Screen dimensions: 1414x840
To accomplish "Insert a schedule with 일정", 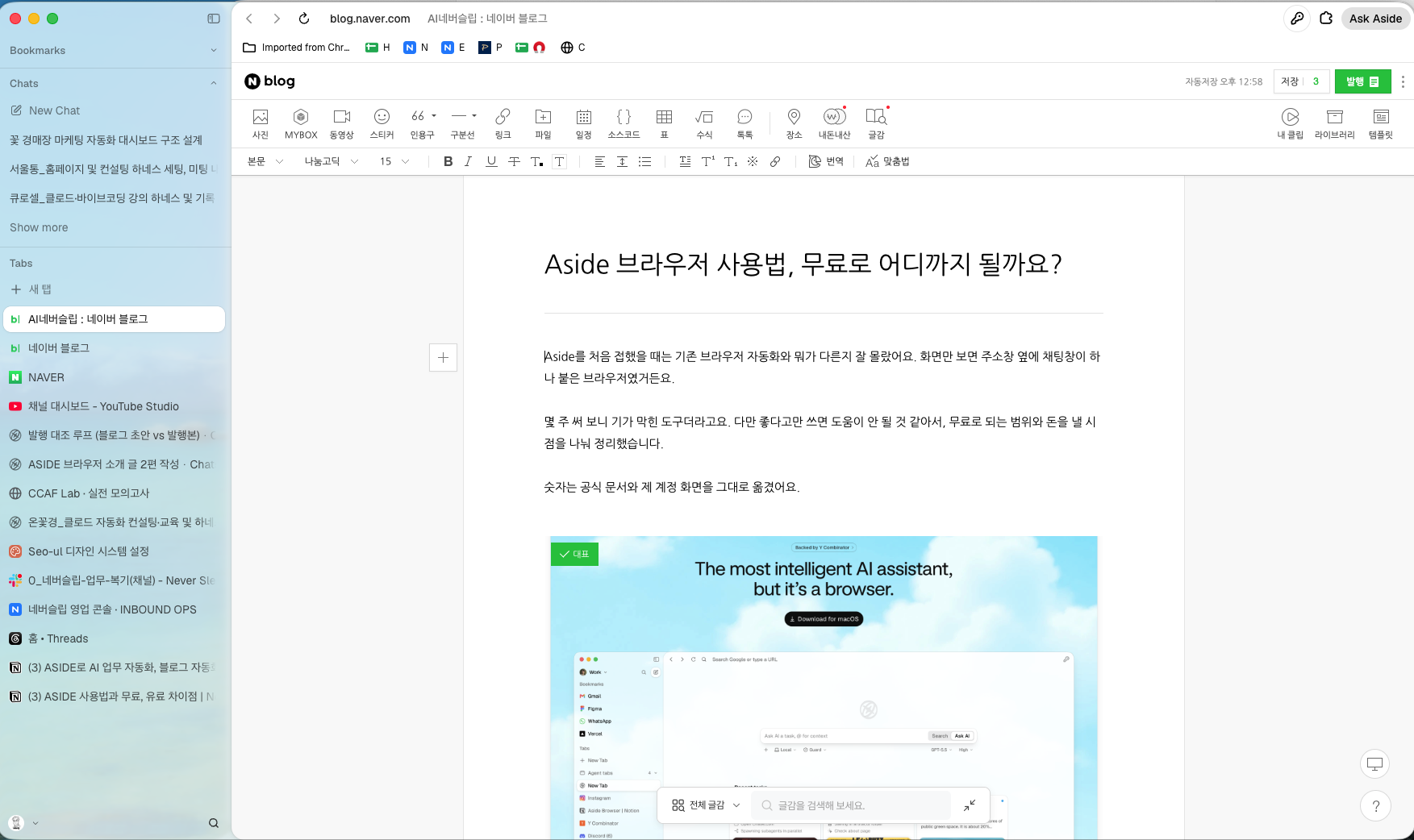I will click(583, 123).
